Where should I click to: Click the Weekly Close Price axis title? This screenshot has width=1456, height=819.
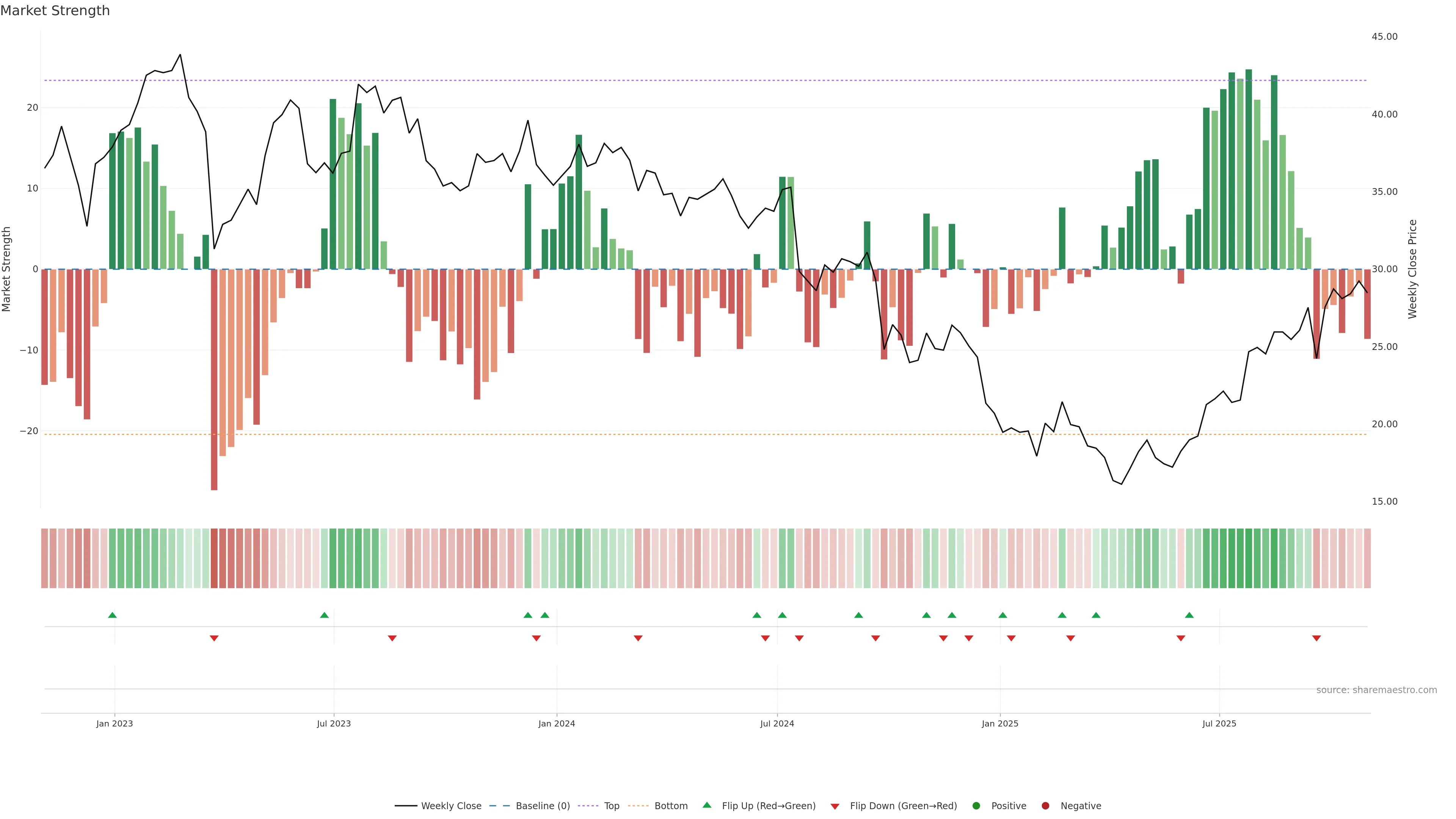pos(1412,269)
